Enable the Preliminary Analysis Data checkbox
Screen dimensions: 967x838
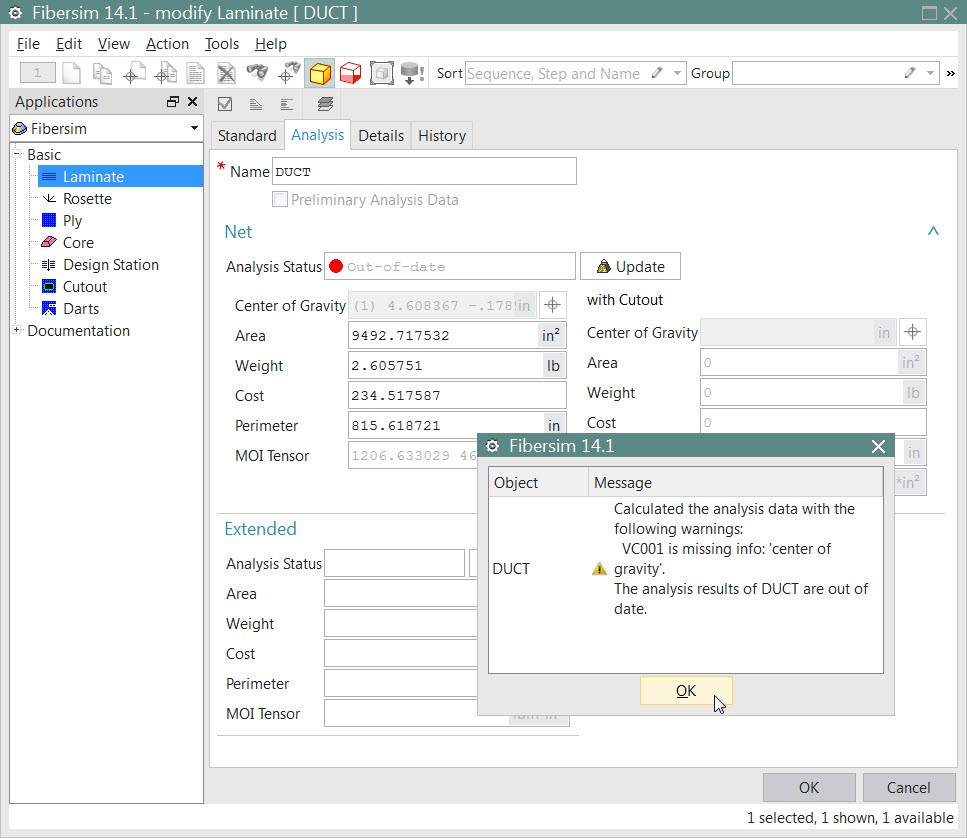[x=280, y=199]
